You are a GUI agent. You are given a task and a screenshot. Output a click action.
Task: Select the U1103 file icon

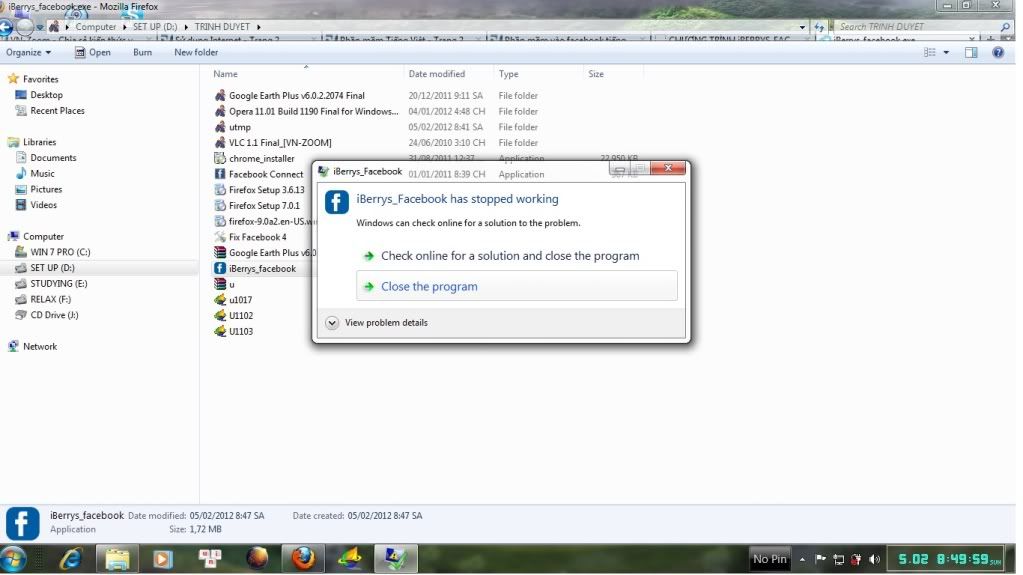[220, 331]
